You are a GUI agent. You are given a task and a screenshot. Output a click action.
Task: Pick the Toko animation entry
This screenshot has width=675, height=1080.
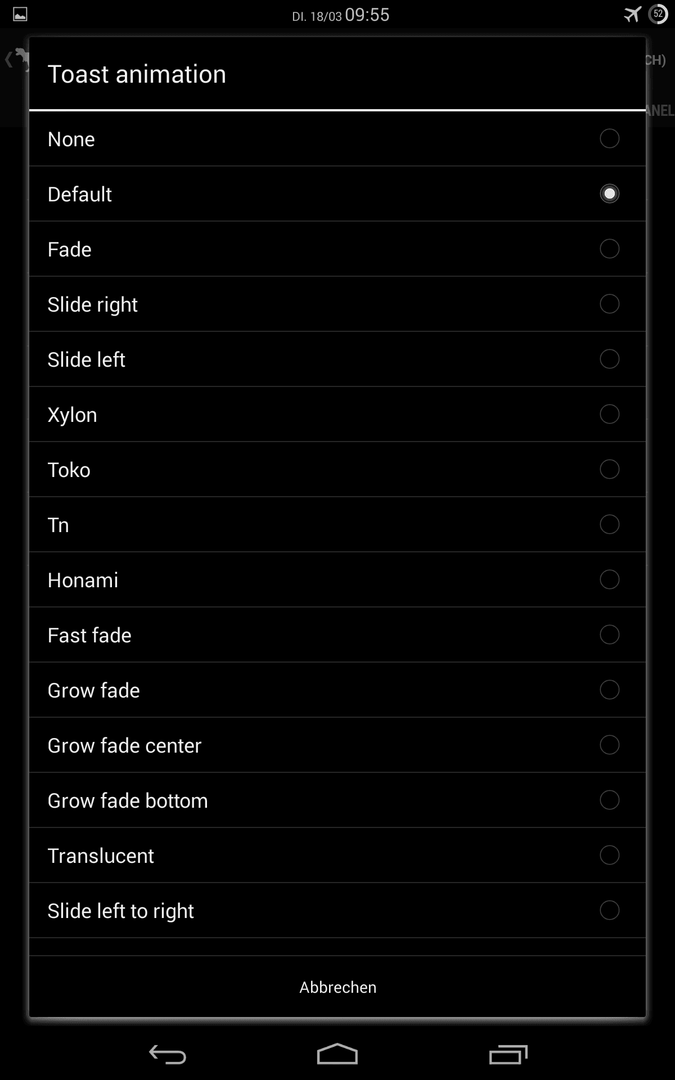338,469
